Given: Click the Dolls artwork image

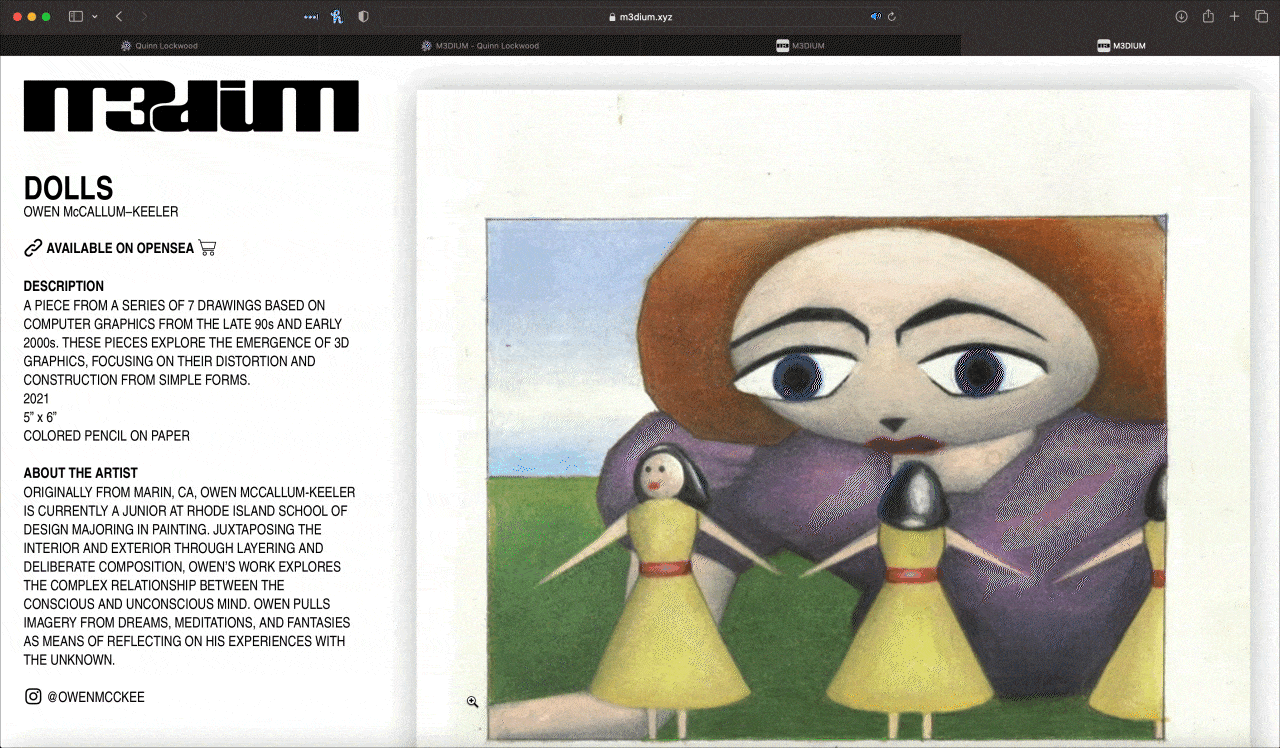Looking at the screenshot, I should click(x=833, y=418).
